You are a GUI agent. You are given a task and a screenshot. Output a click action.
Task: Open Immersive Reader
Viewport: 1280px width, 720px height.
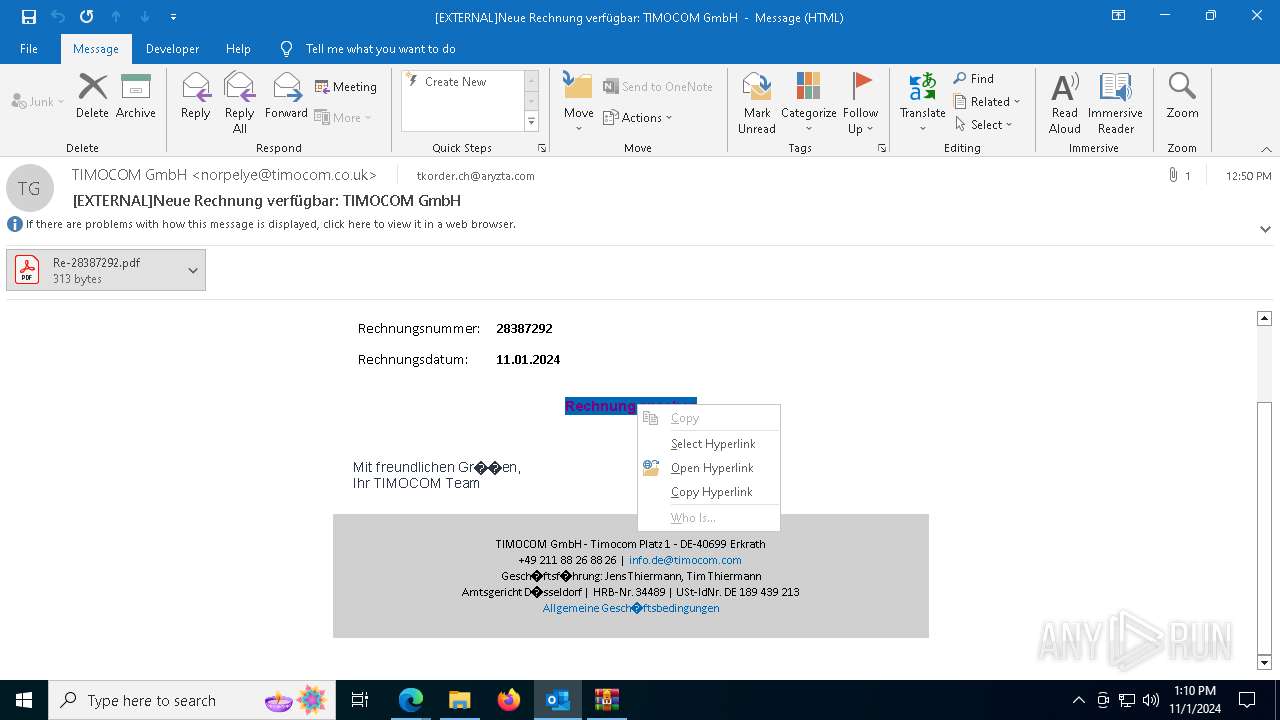click(1116, 102)
